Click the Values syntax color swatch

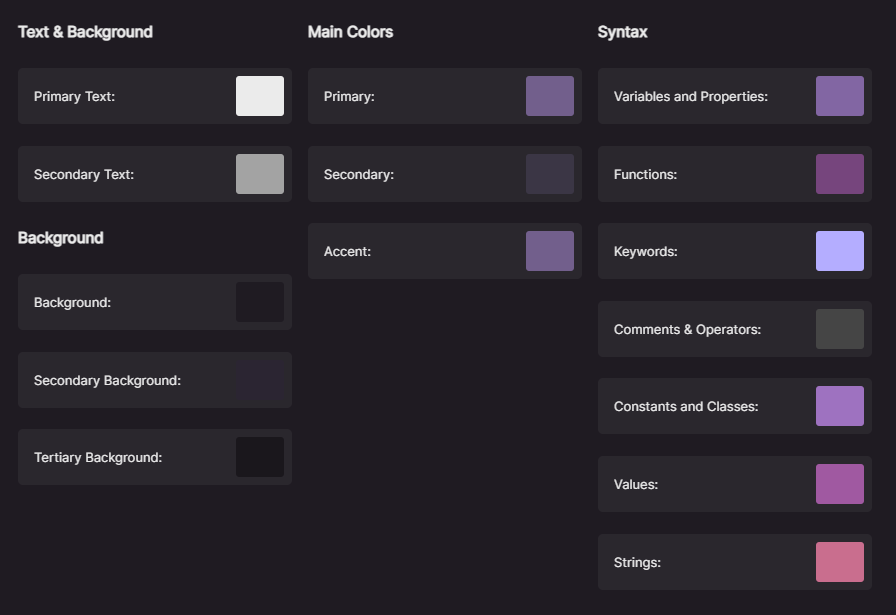pos(840,484)
